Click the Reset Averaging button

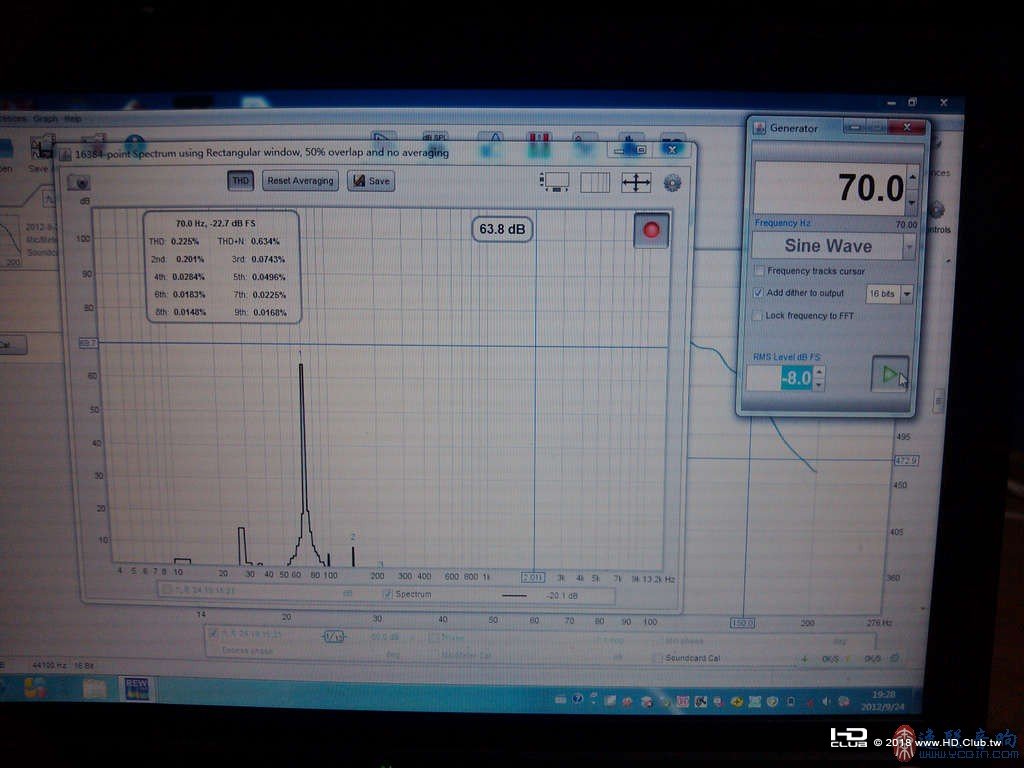pos(300,181)
